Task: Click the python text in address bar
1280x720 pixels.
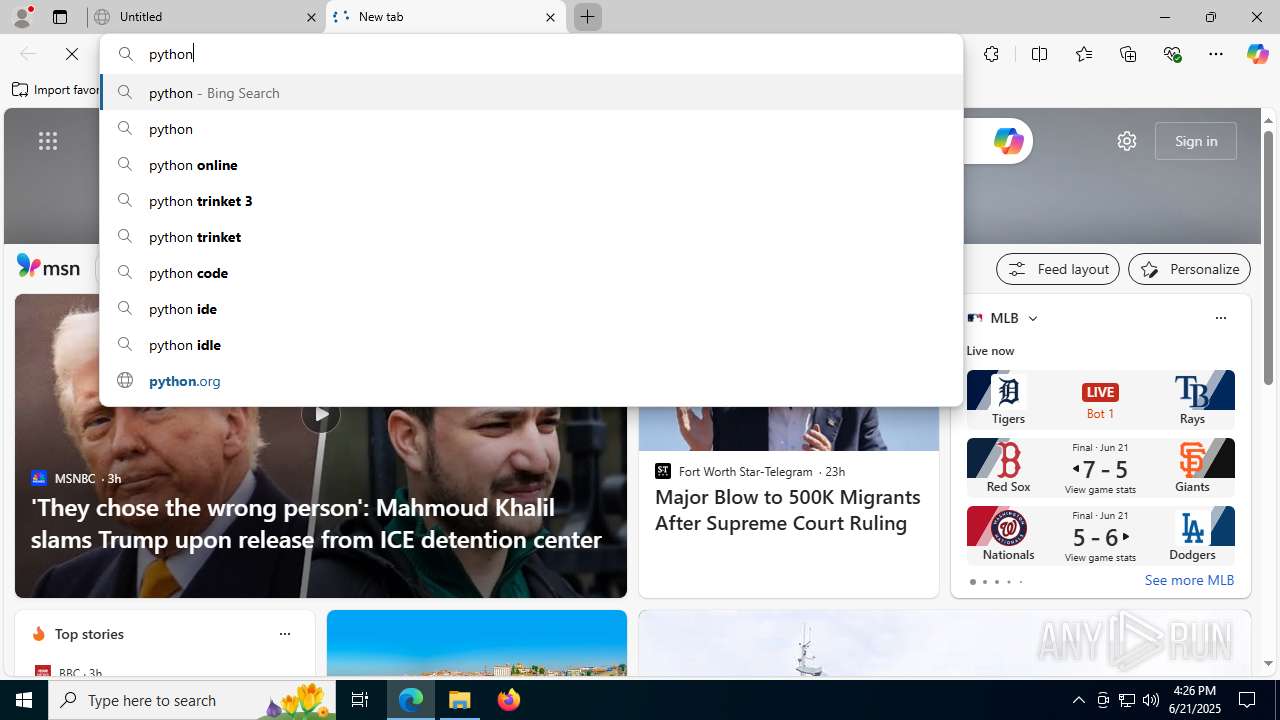Action: (171, 54)
